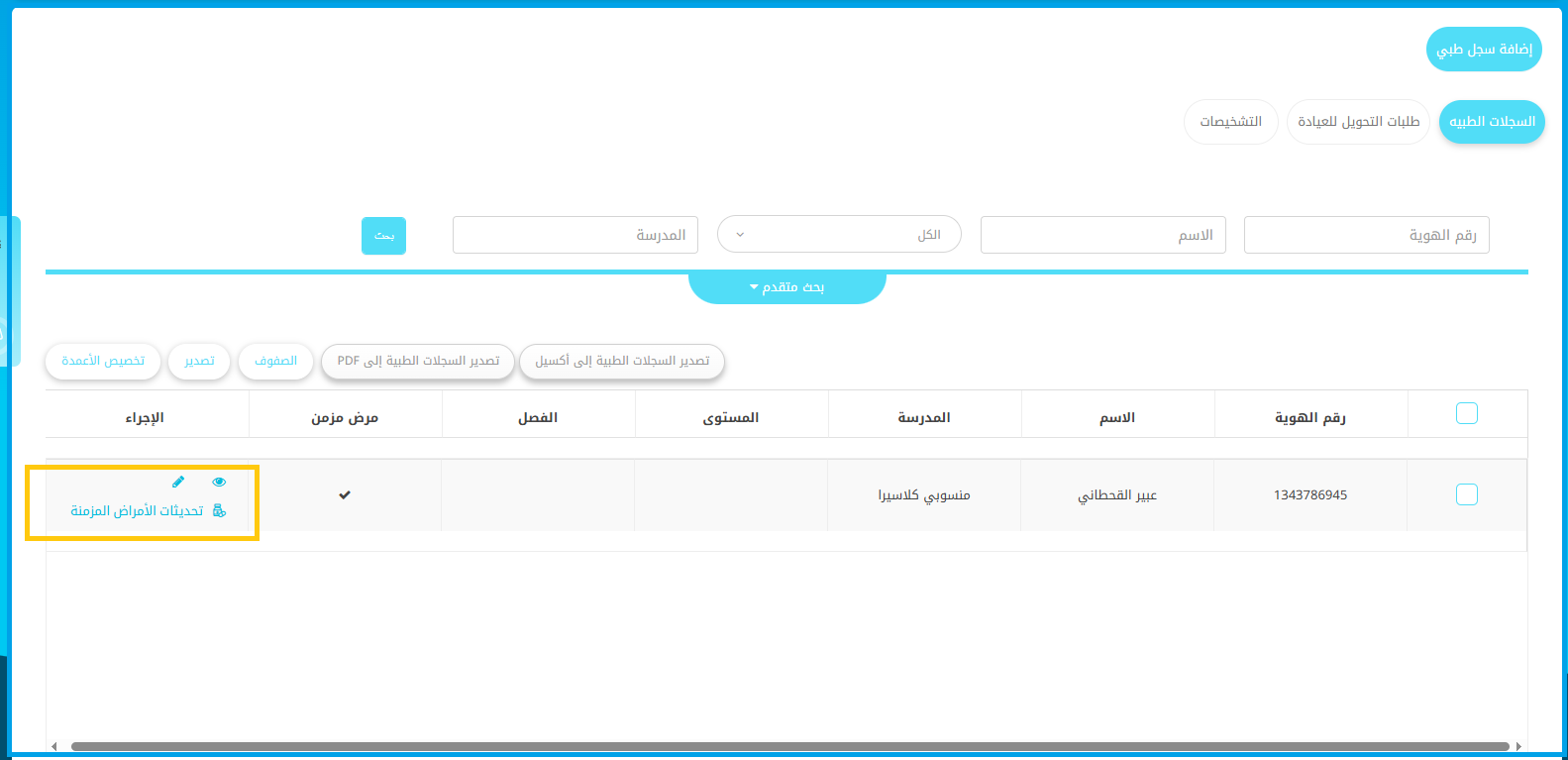Click the إضافة سجل طبي button
Image resolution: width=1568 pixels, height=760 pixels.
click(1483, 50)
